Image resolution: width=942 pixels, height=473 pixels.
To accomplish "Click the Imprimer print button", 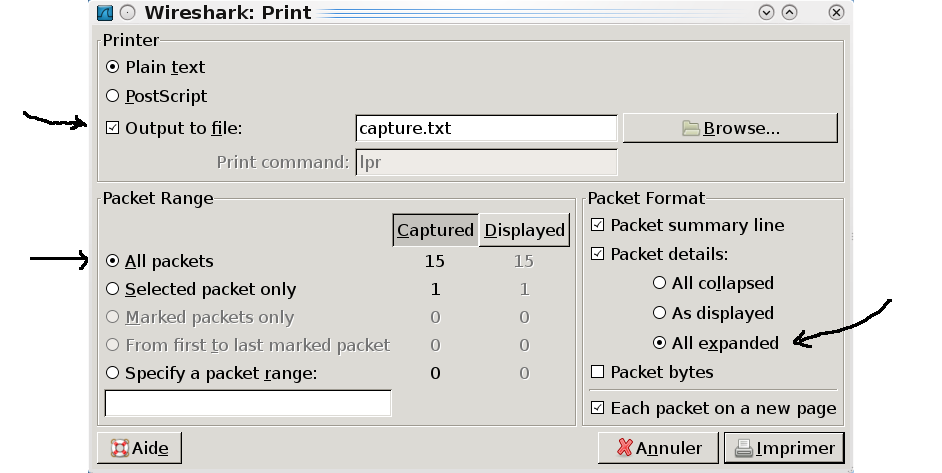I will pos(784,448).
